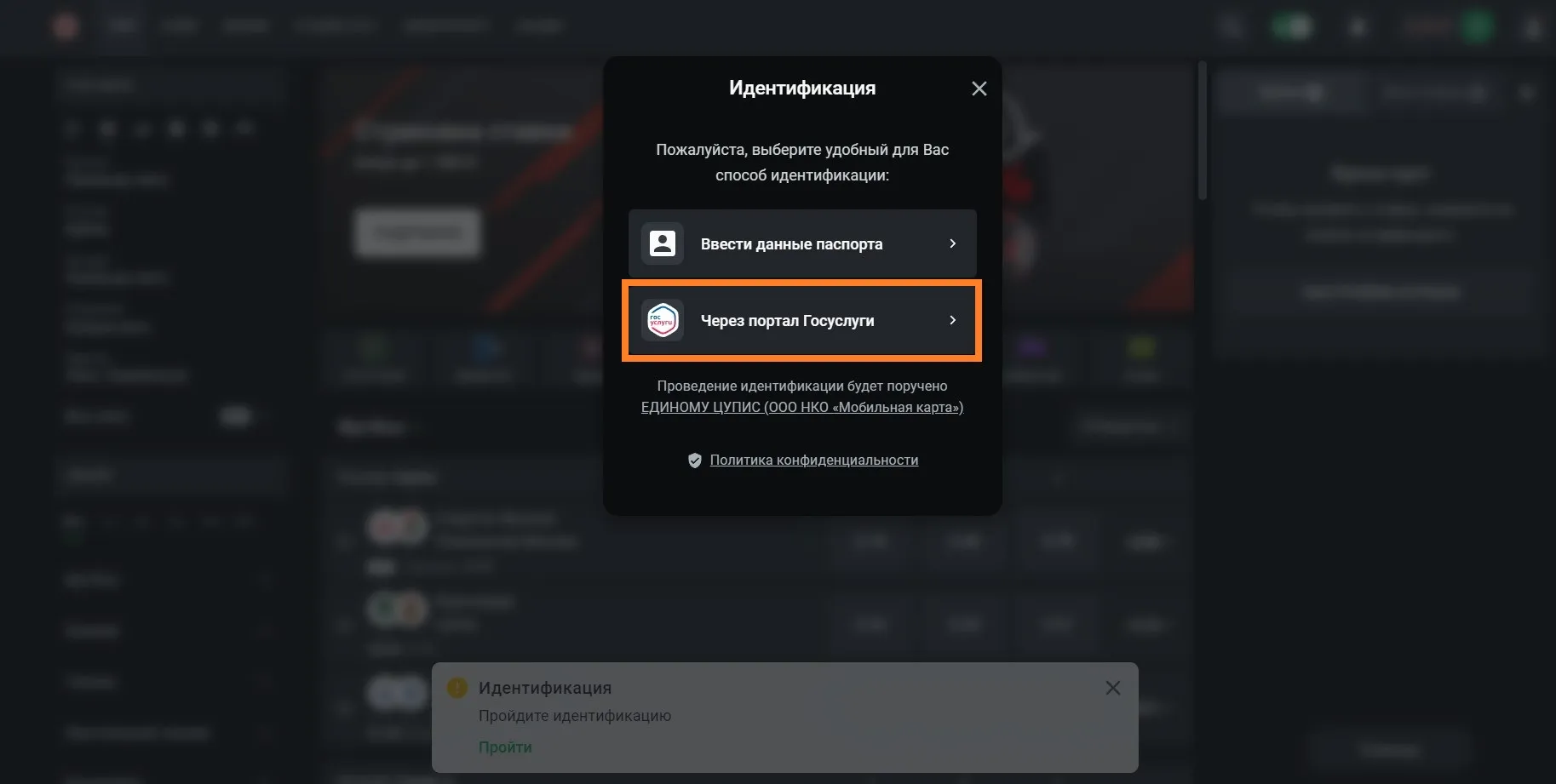Screen dimensions: 1556x784
Task: Click the site logo in top-left corner
Action: coord(66,26)
